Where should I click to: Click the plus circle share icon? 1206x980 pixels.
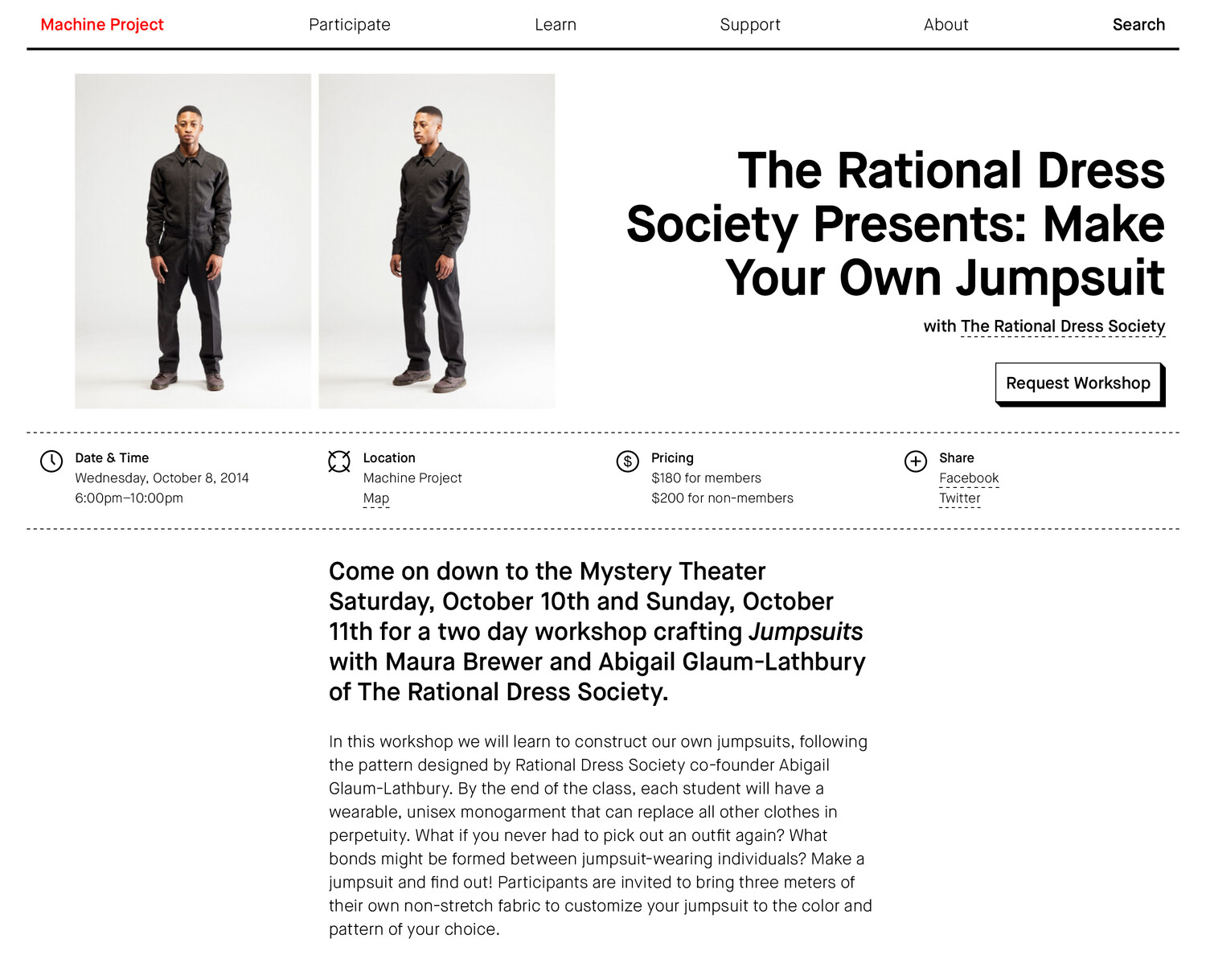(916, 461)
